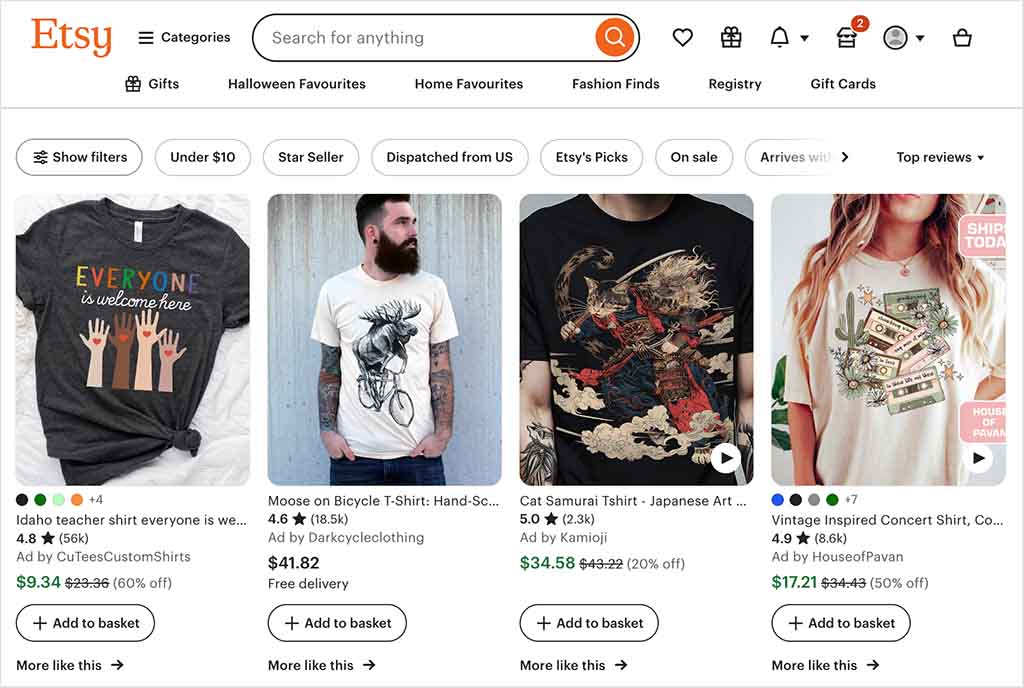Image resolution: width=1024 pixels, height=688 pixels.
Task: Open the shopping basket icon
Action: (x=962, y=38)
